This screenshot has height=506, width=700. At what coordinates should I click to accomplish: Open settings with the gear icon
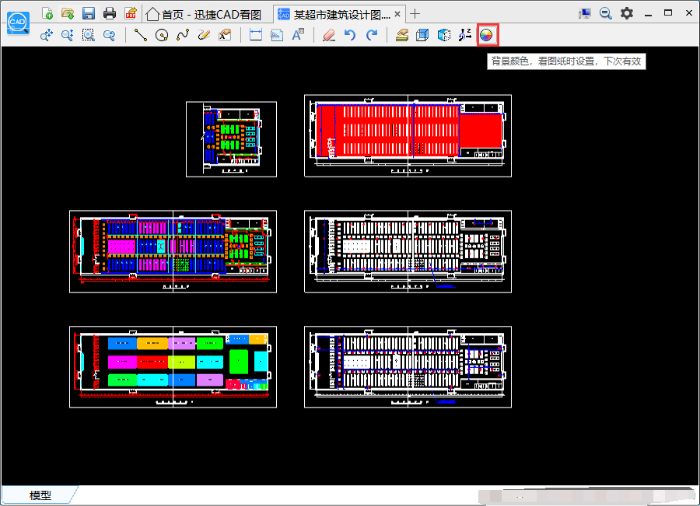627,13
